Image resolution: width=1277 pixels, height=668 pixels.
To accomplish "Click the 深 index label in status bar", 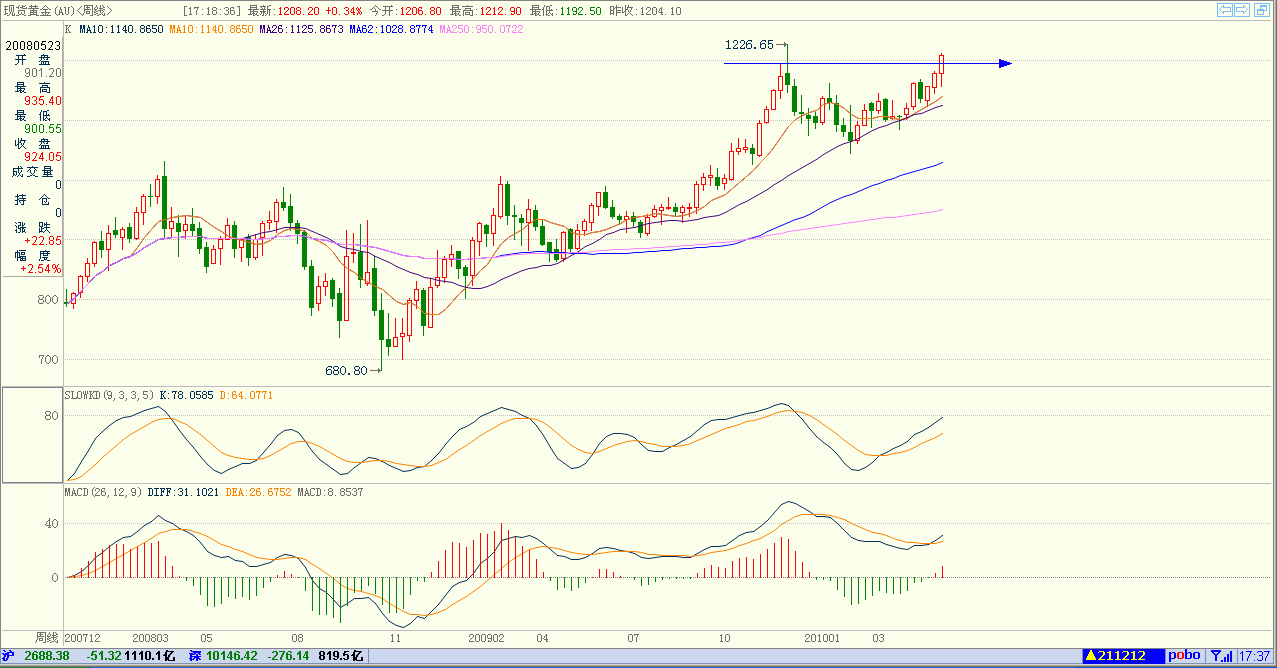I will pyautogui.click(x=196, y=656).
